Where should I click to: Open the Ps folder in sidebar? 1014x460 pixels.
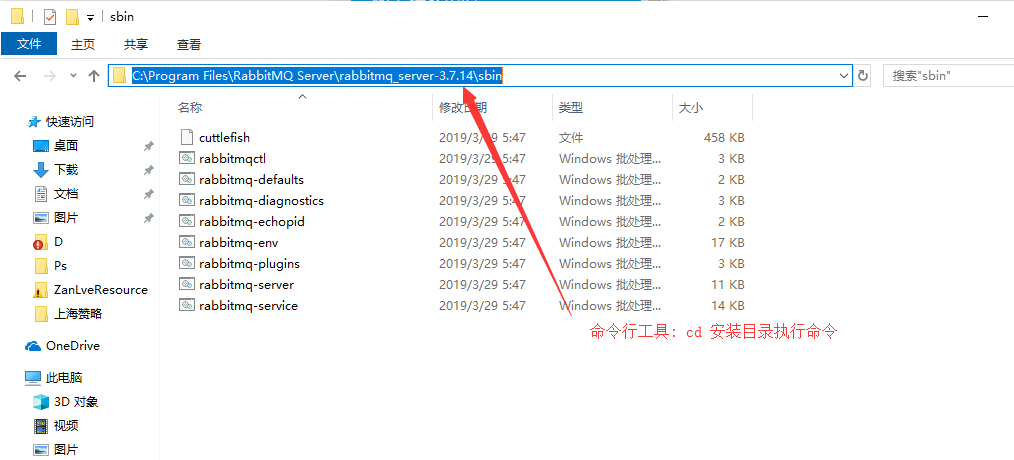60,265
